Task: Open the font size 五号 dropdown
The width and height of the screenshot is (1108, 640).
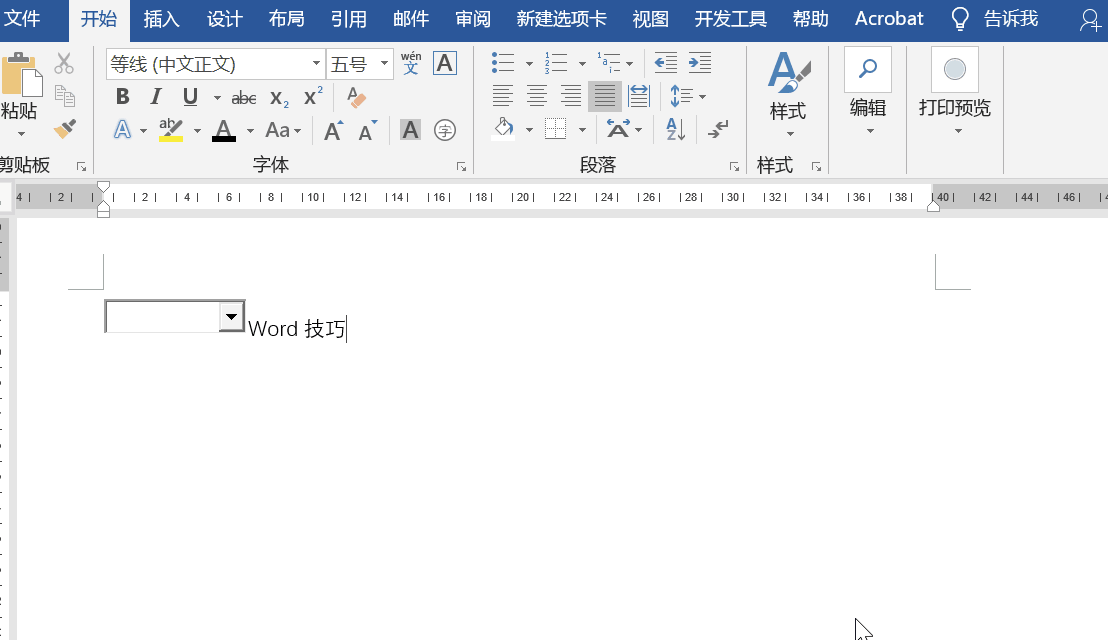Action: [x=384, y=64]
